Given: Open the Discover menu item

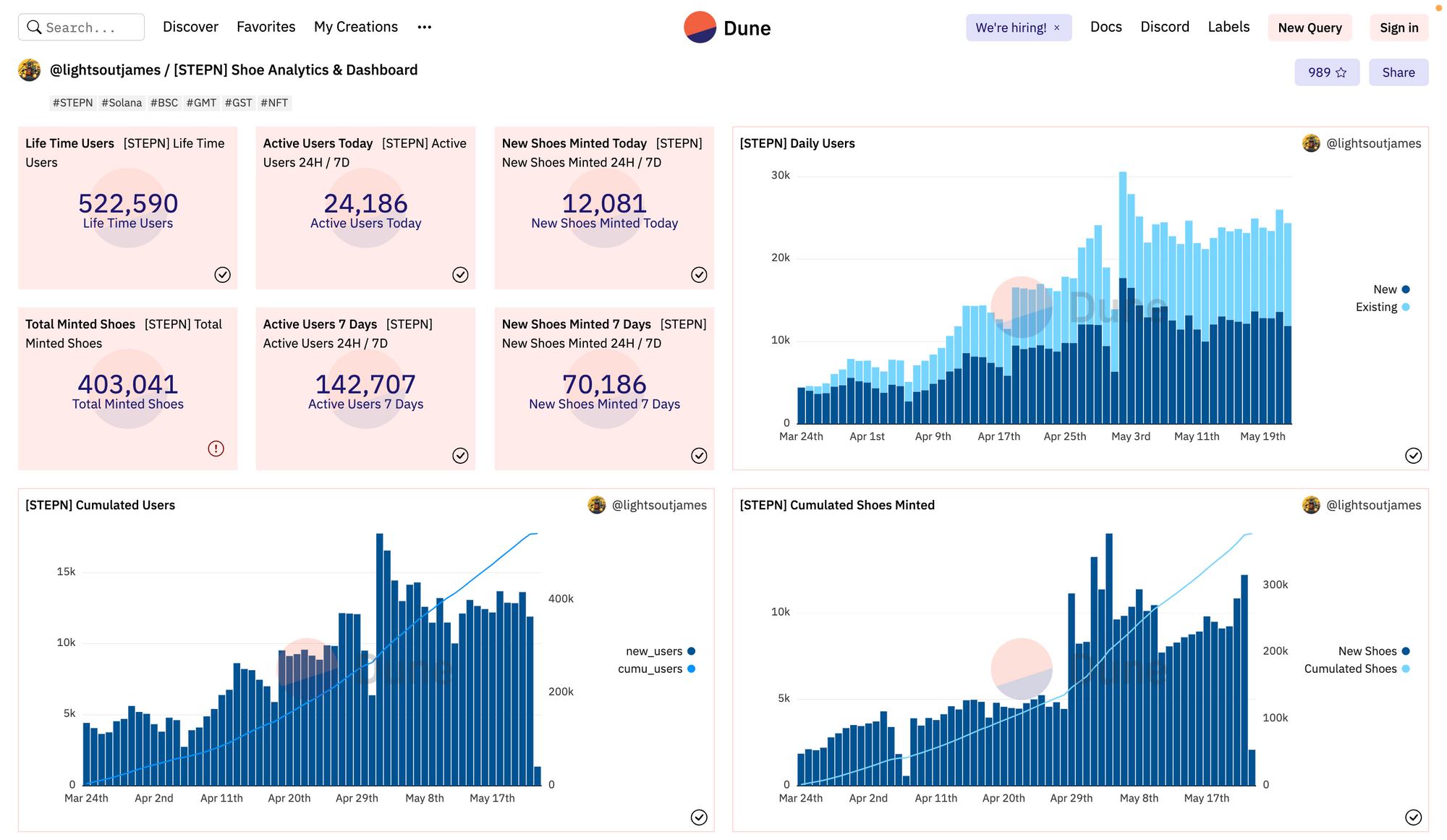Looking at the screenshot, I should (190, 27).
